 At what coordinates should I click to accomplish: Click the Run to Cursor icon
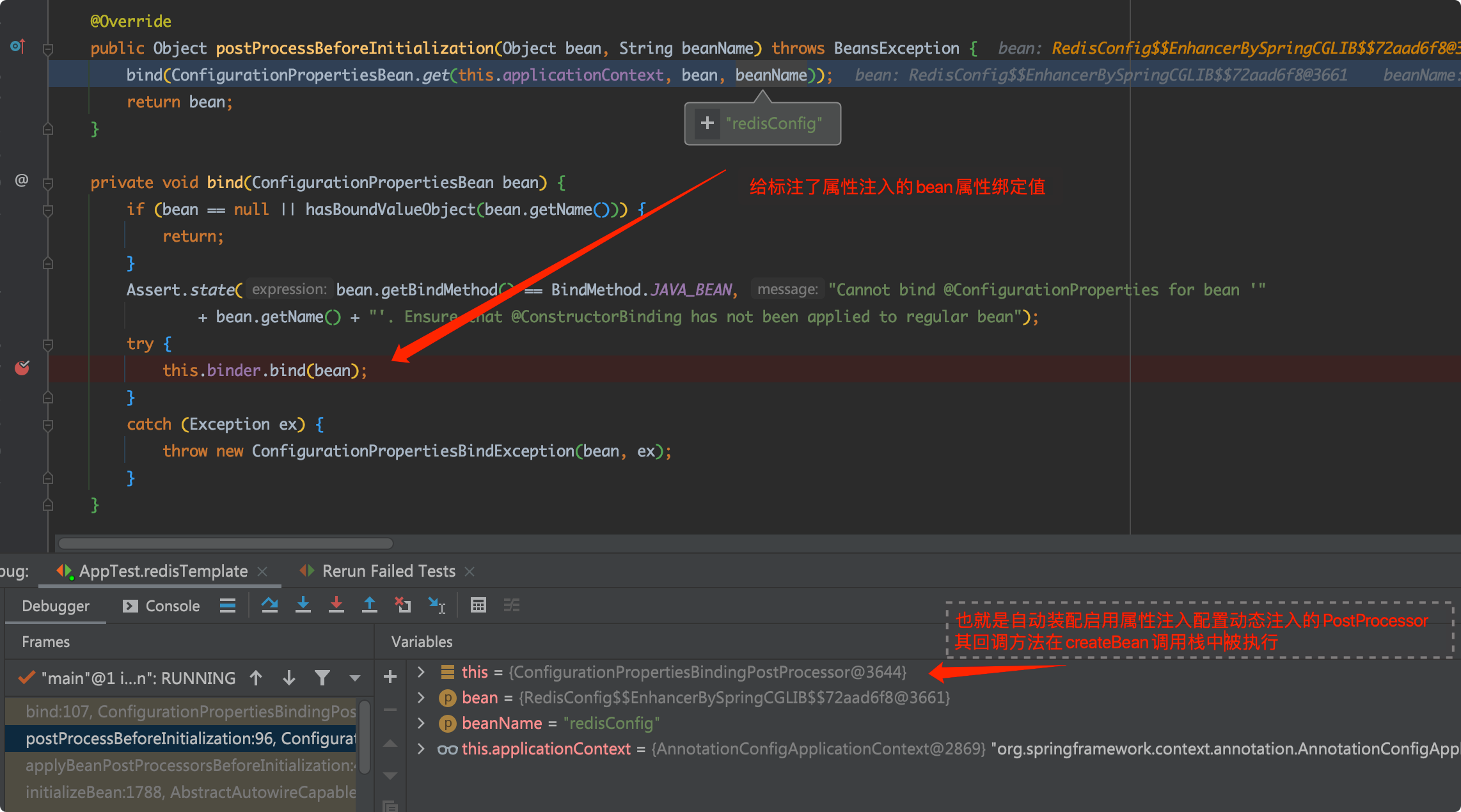437,605
